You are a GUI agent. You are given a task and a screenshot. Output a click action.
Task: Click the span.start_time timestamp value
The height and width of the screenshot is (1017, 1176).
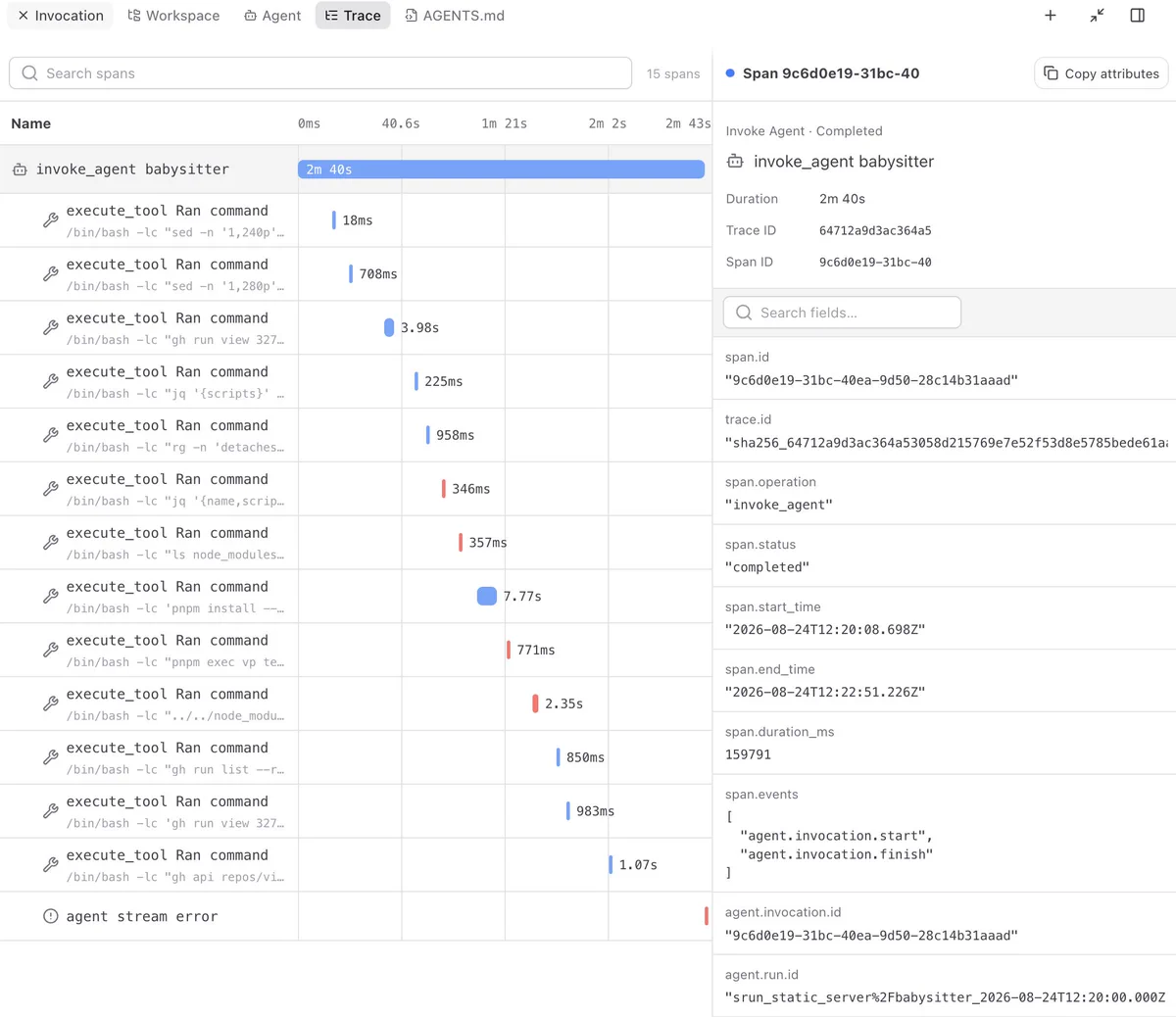825,629
